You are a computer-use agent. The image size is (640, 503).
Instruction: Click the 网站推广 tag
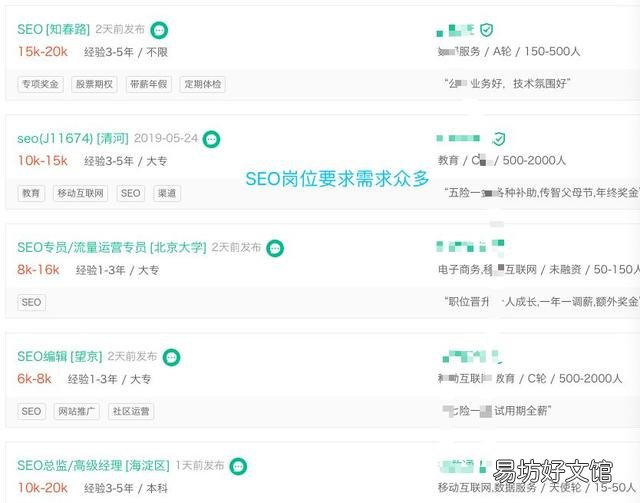click(77, 411)
